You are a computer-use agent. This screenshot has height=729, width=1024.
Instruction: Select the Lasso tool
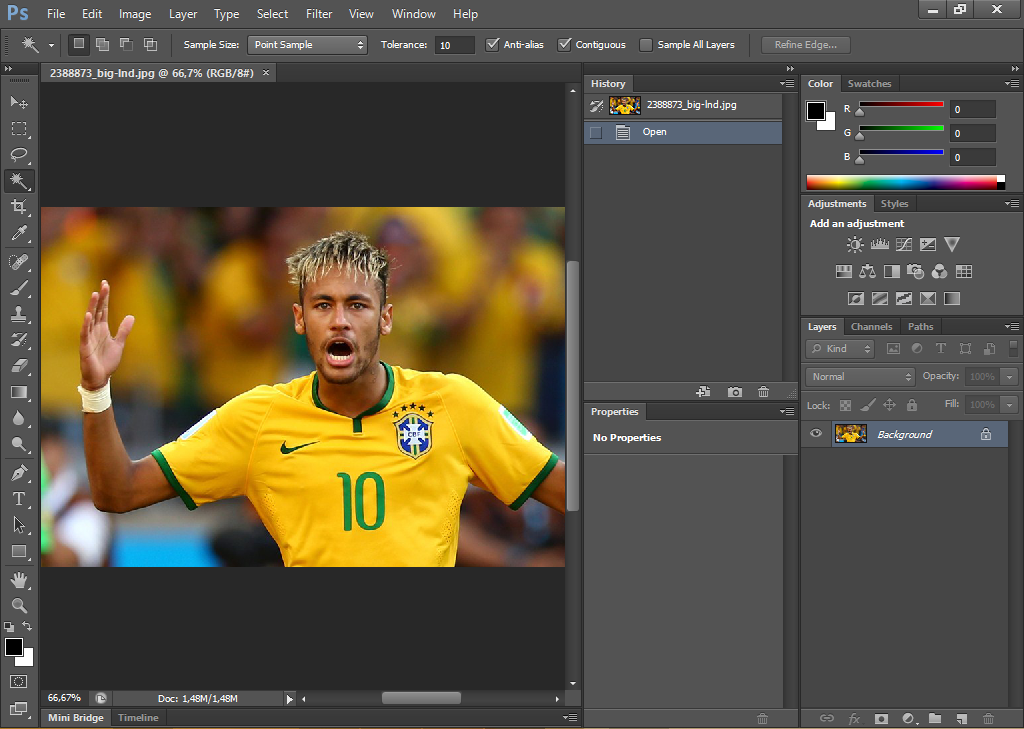20,155
